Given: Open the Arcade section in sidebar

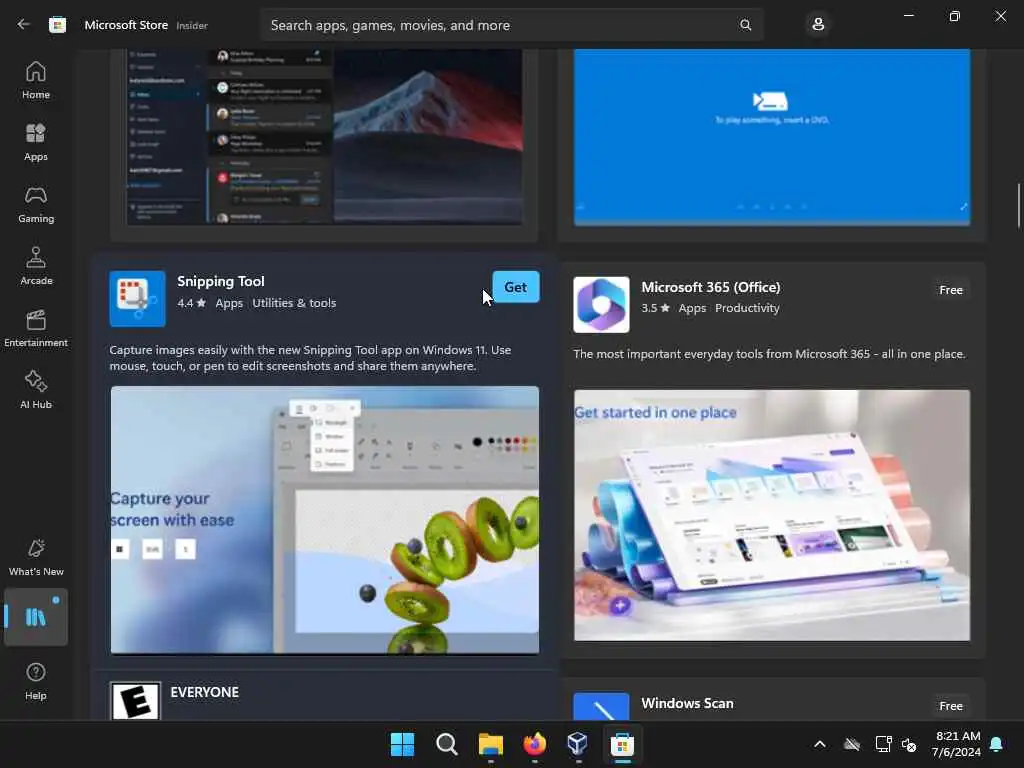Looking at the screenshot, I should (x=36, y=266).
